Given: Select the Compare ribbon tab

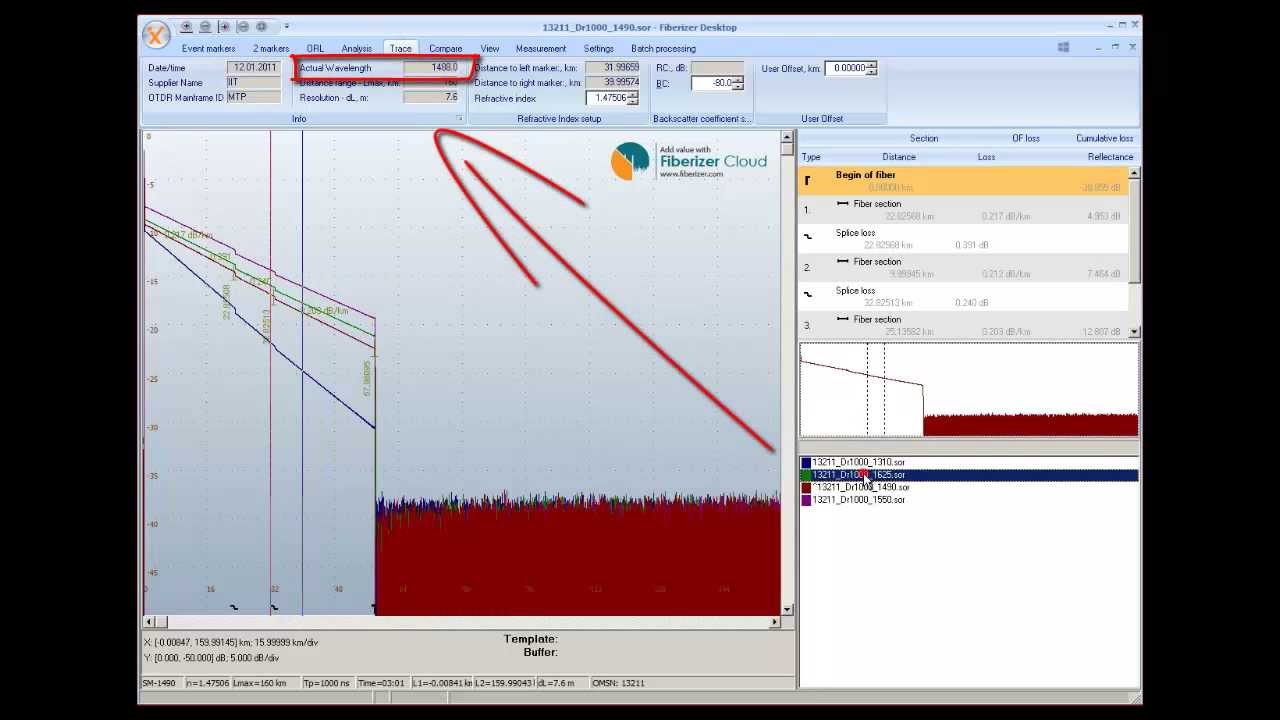Looking at the screenshot, I should coord(446,48).
